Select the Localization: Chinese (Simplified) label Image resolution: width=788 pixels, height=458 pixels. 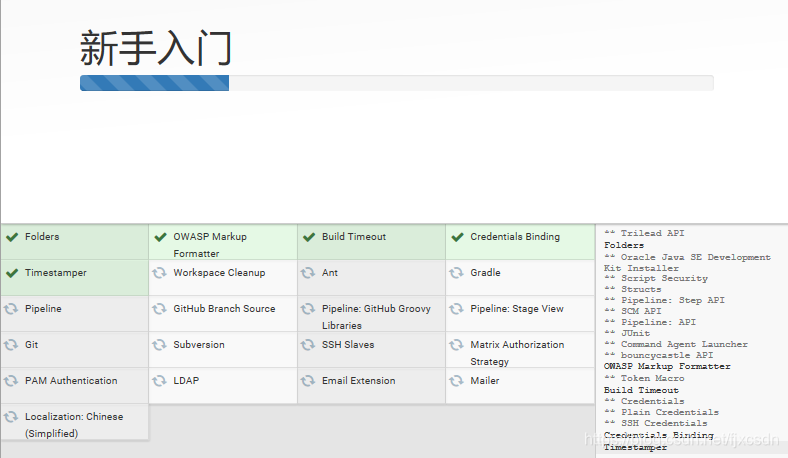[74, 425]
